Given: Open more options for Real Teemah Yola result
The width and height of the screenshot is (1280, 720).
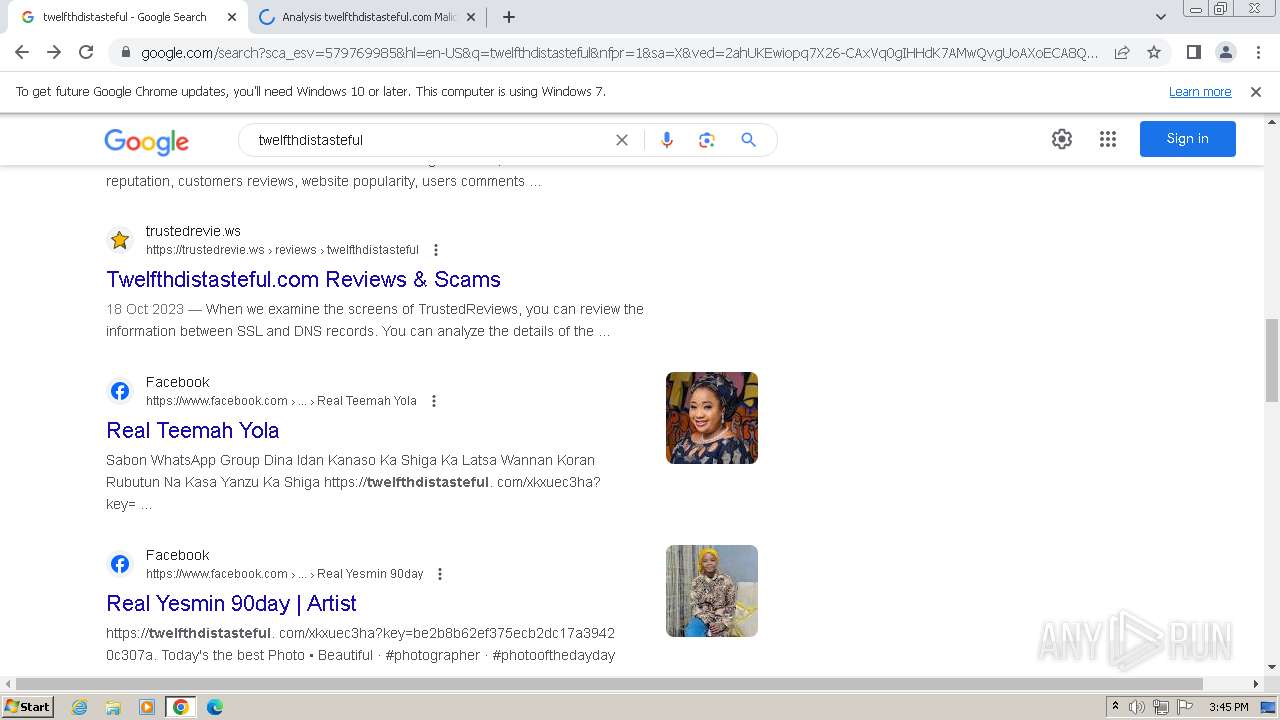Looking at the screenshot, I should 434,401.
